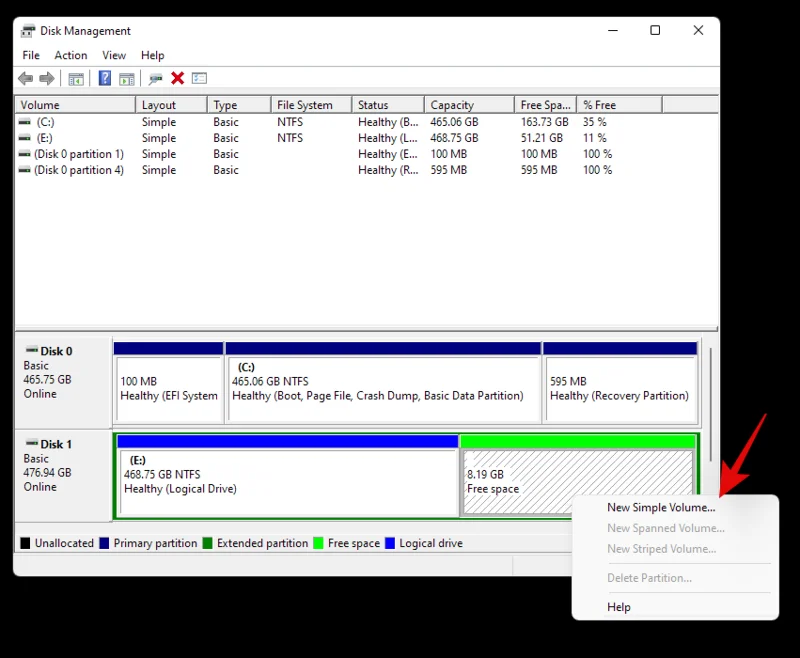Toggle the Show/Hide Action Pane icon
Screen dimensions: 800x658
127,78
